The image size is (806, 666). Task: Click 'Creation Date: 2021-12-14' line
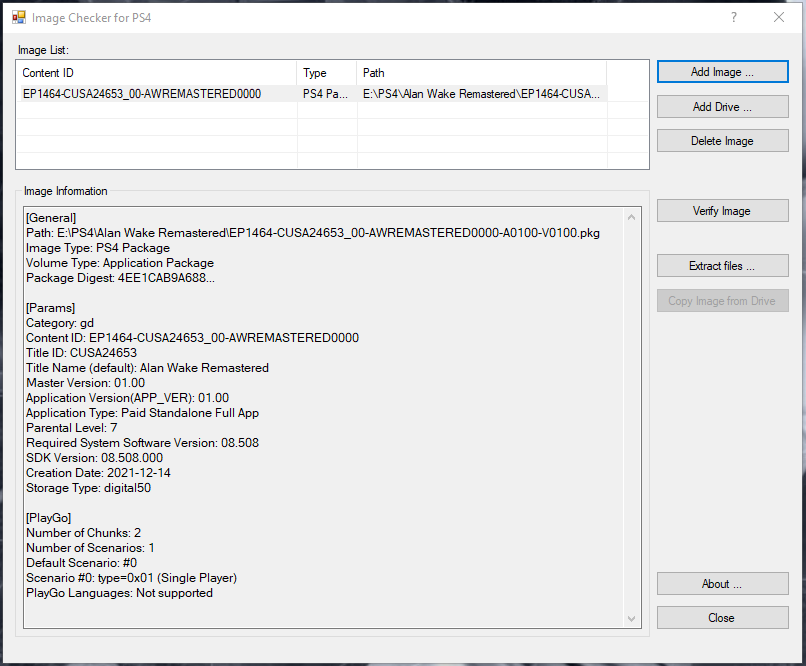point(98,473)
